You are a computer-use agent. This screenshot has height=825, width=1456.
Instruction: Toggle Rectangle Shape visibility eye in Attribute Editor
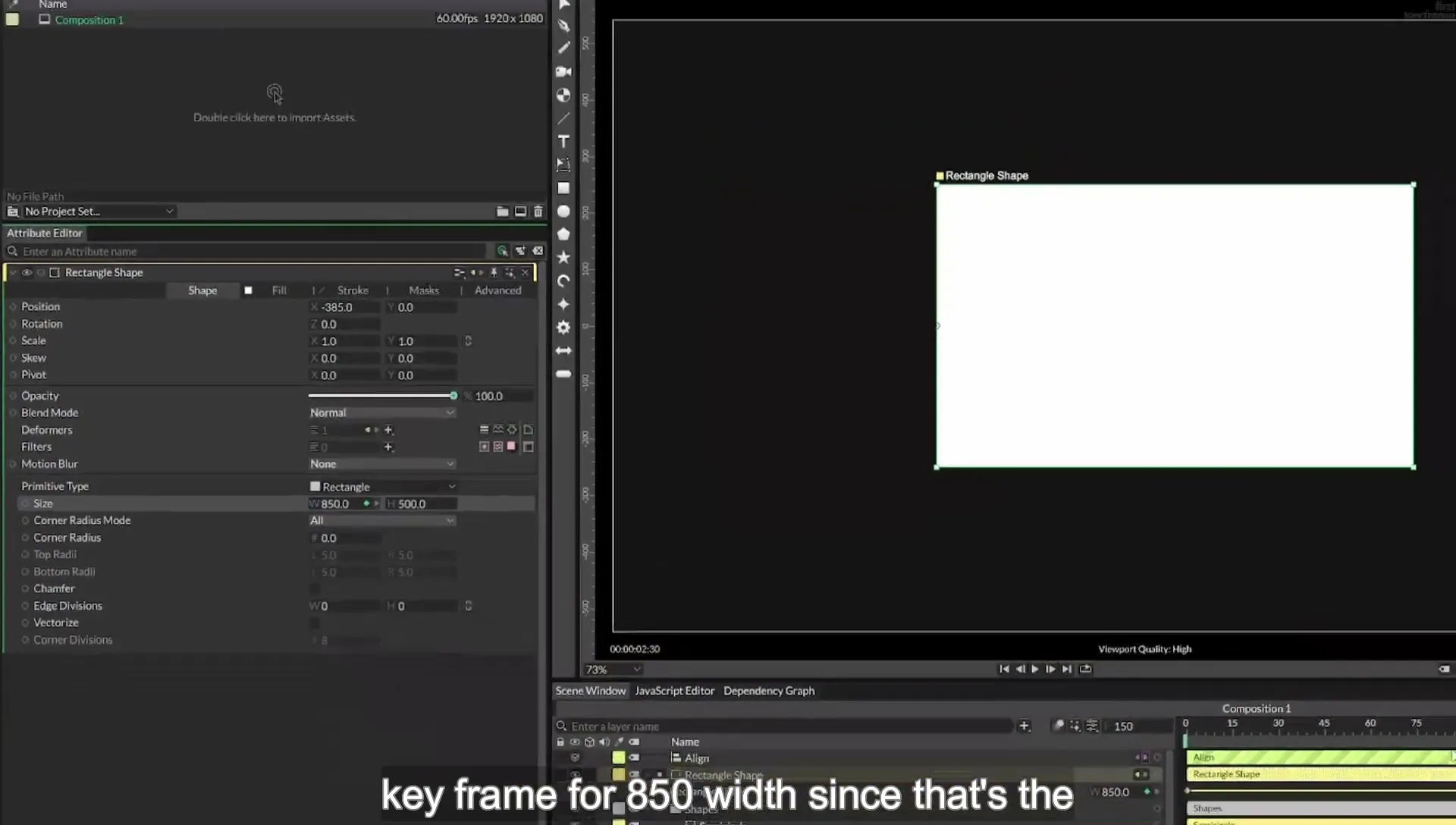tap(27, 273)
